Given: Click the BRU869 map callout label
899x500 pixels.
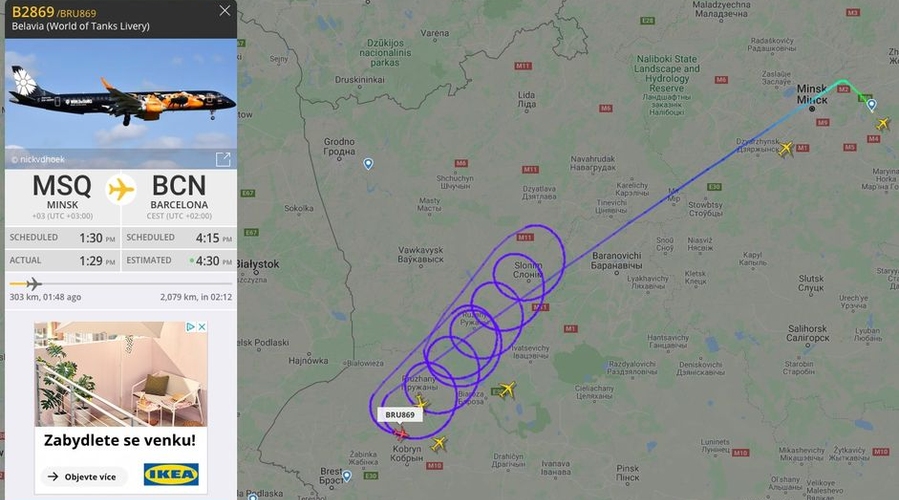Looking at the screenshot, I should [x=400, y=415].
